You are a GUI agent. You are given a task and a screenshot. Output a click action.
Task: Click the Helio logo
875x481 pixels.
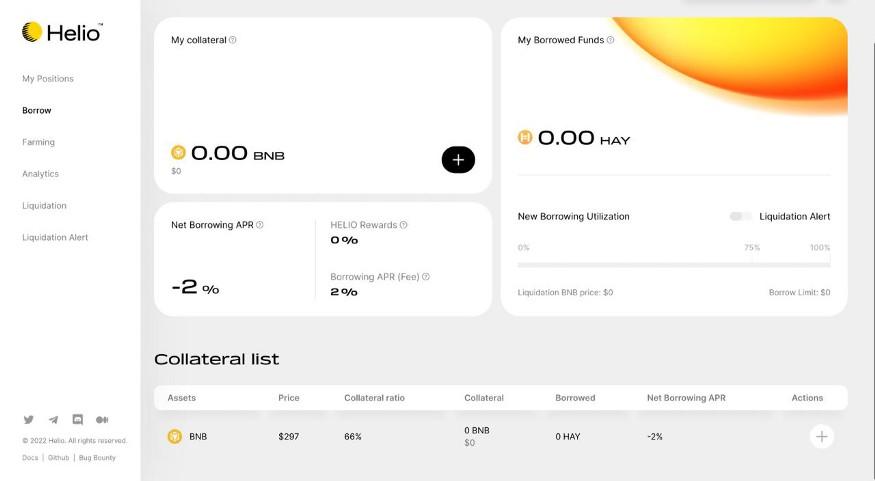(x=62, y=33)
